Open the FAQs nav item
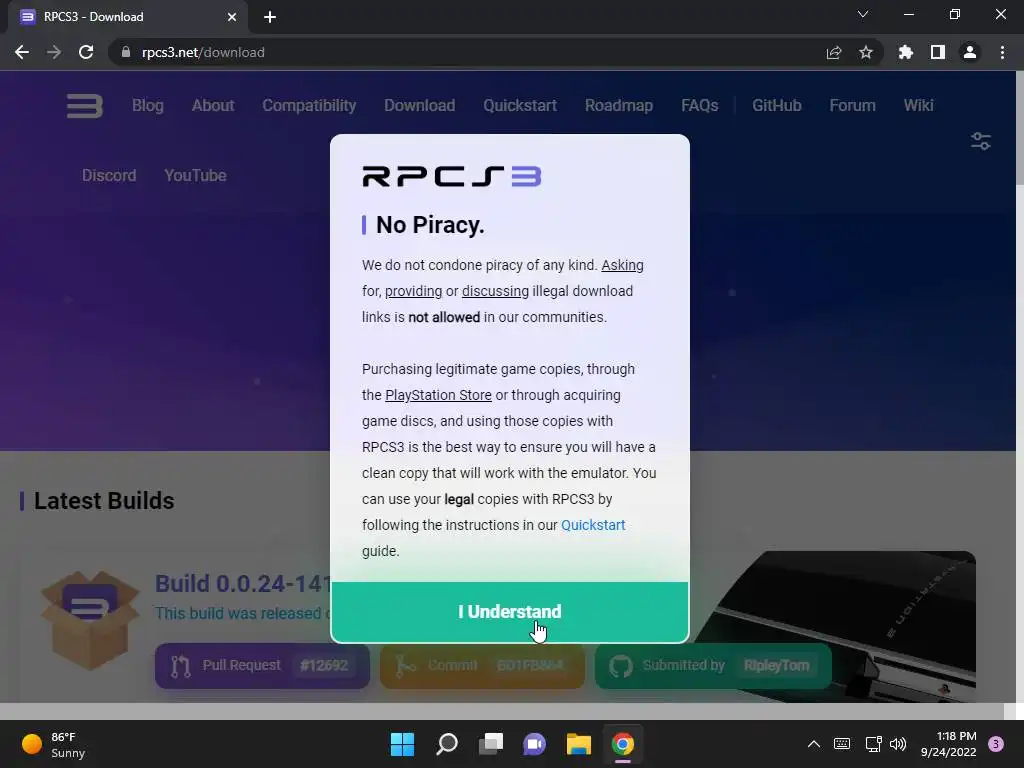The width and height of the screenshot is (1024, 768). tap(699, 105)
